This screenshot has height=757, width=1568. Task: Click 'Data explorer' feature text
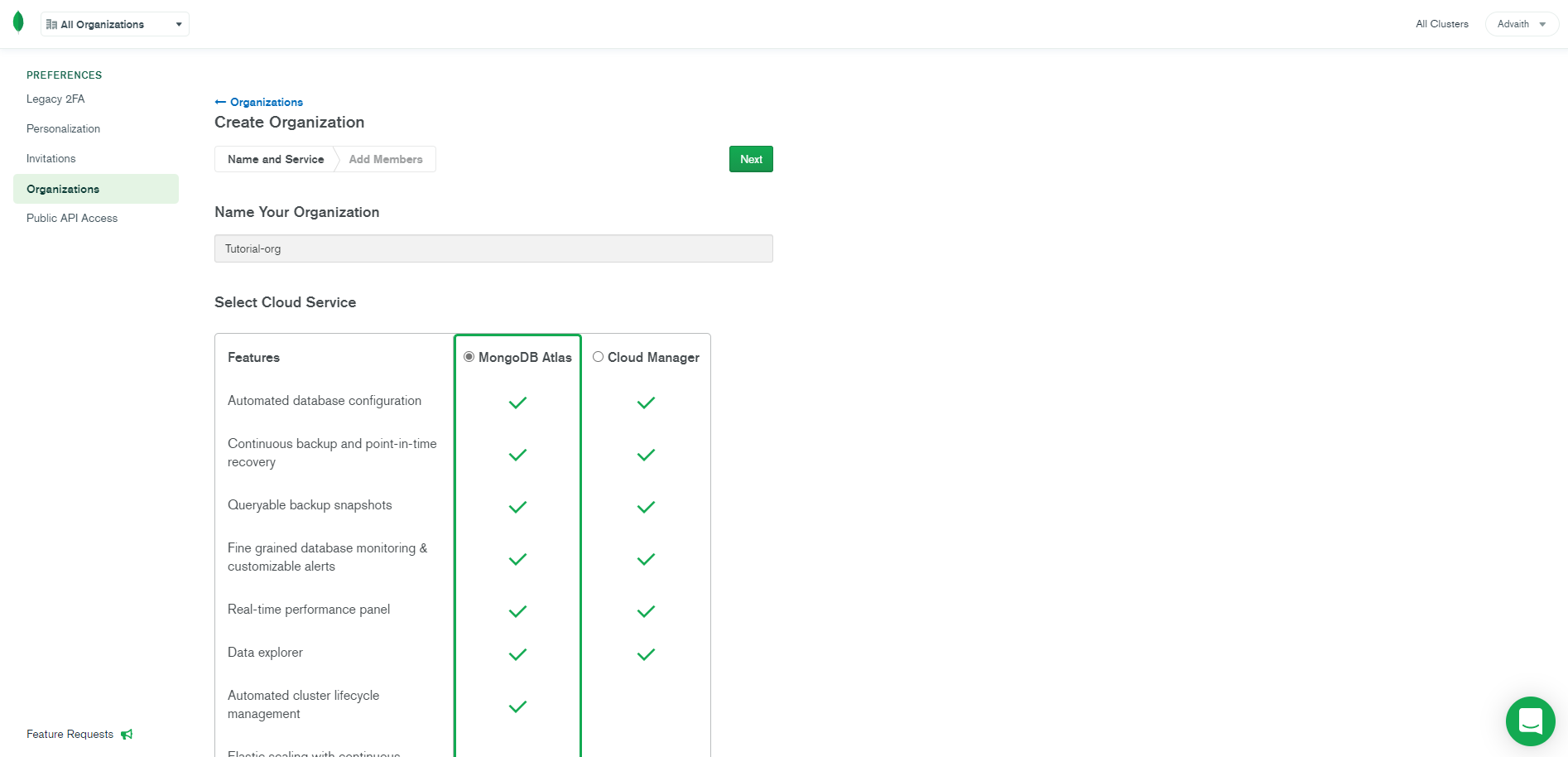[265, 653]
